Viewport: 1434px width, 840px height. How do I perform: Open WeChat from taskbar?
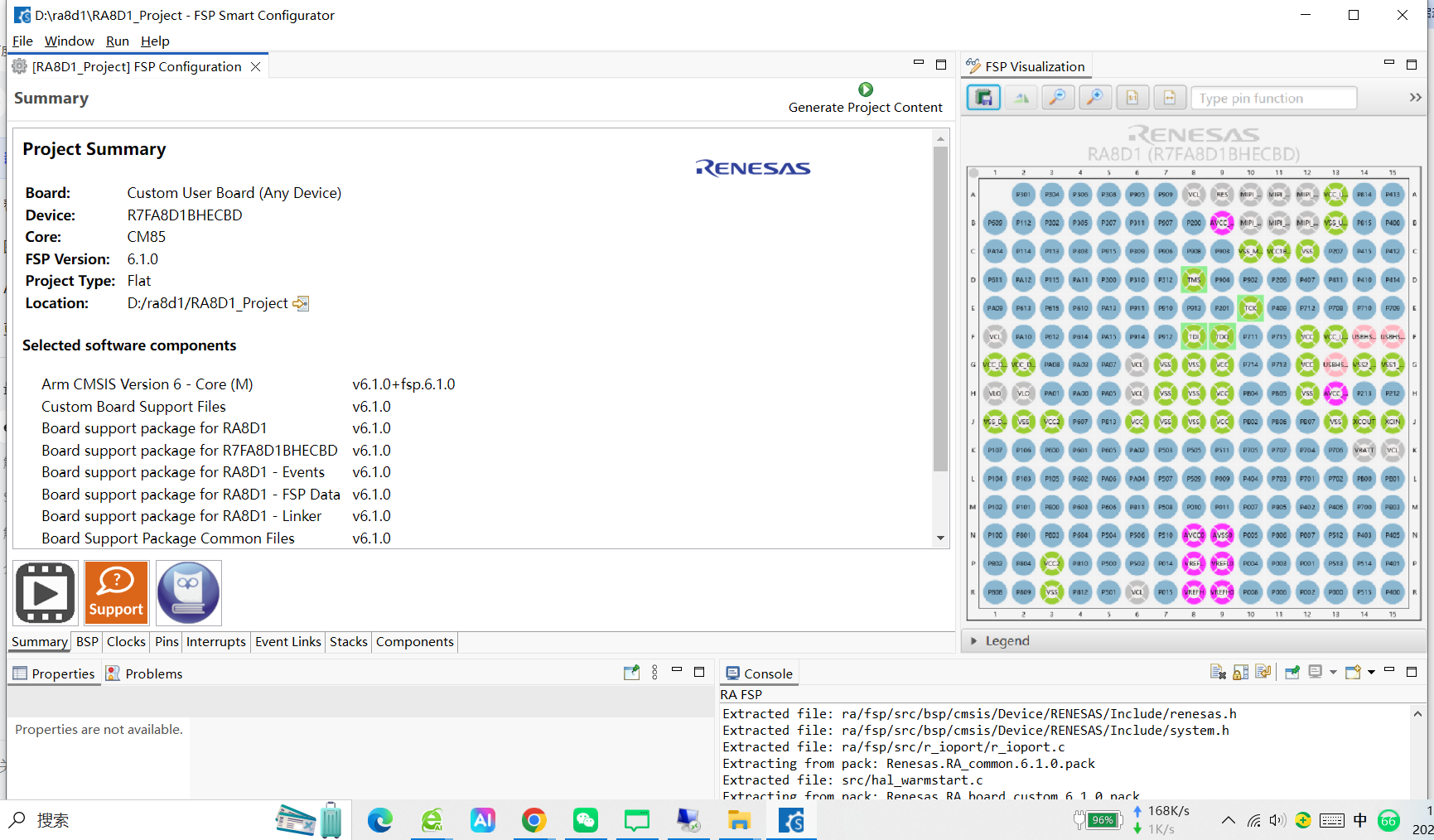pos(586,820)
